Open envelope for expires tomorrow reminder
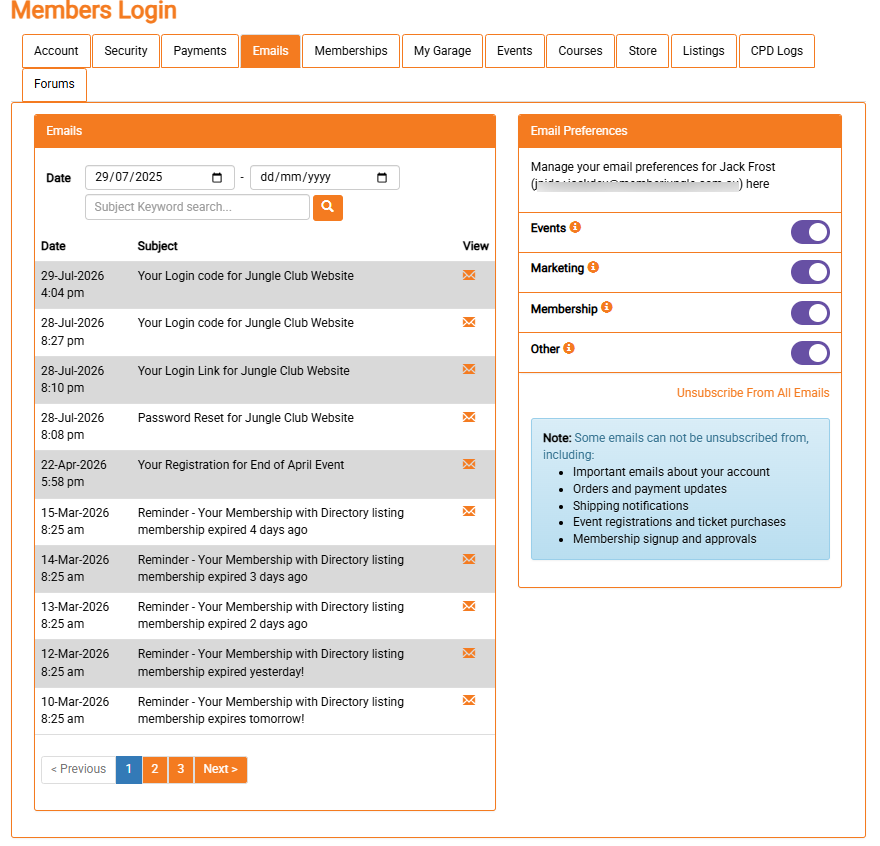880x846 pixels. [x=469, y=701]
